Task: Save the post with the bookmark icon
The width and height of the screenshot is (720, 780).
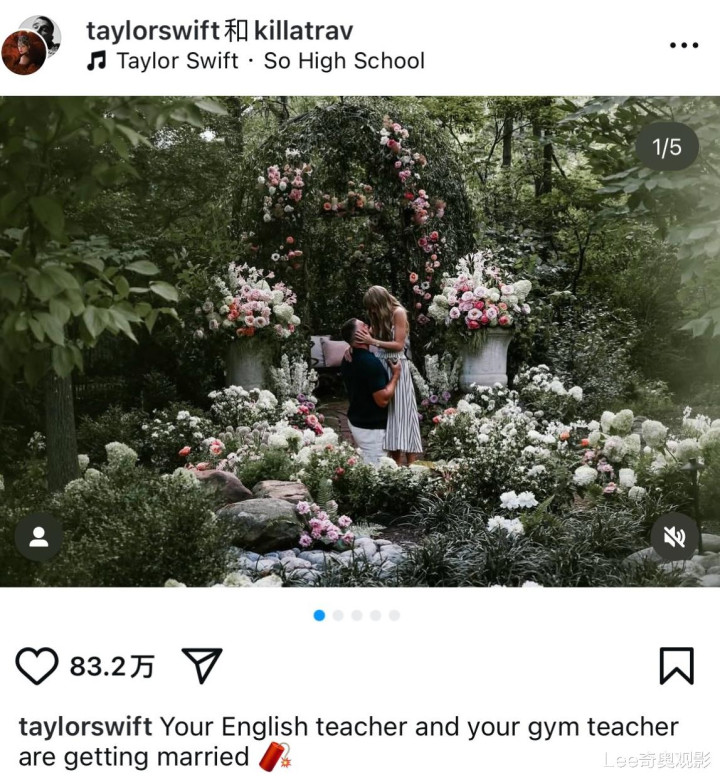Action: pyautogui.click(x=676, y=666)
